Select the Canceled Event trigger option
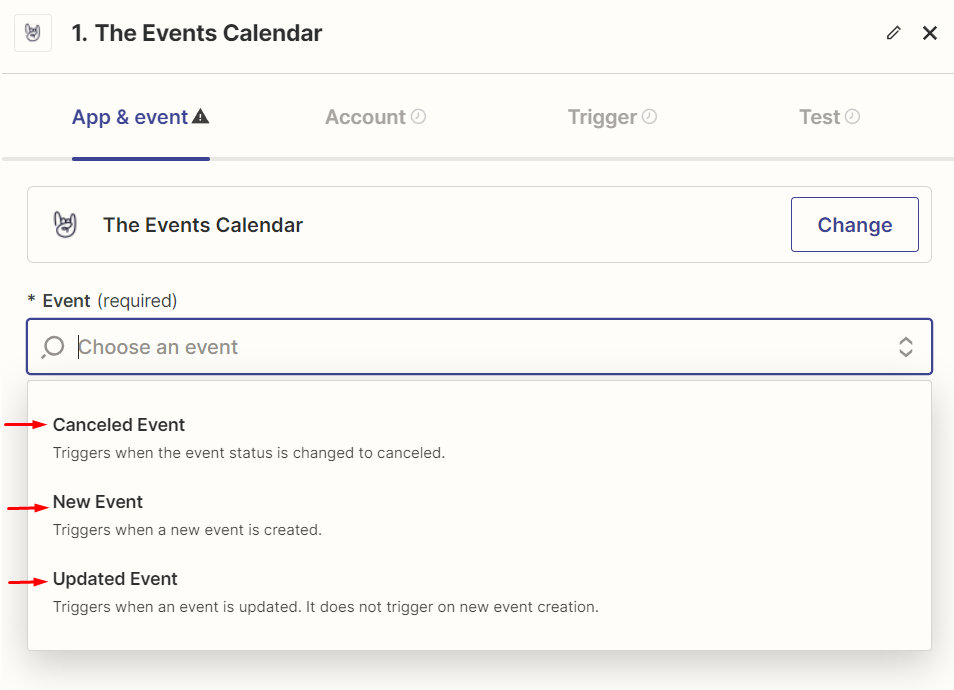 click(119, 424)
